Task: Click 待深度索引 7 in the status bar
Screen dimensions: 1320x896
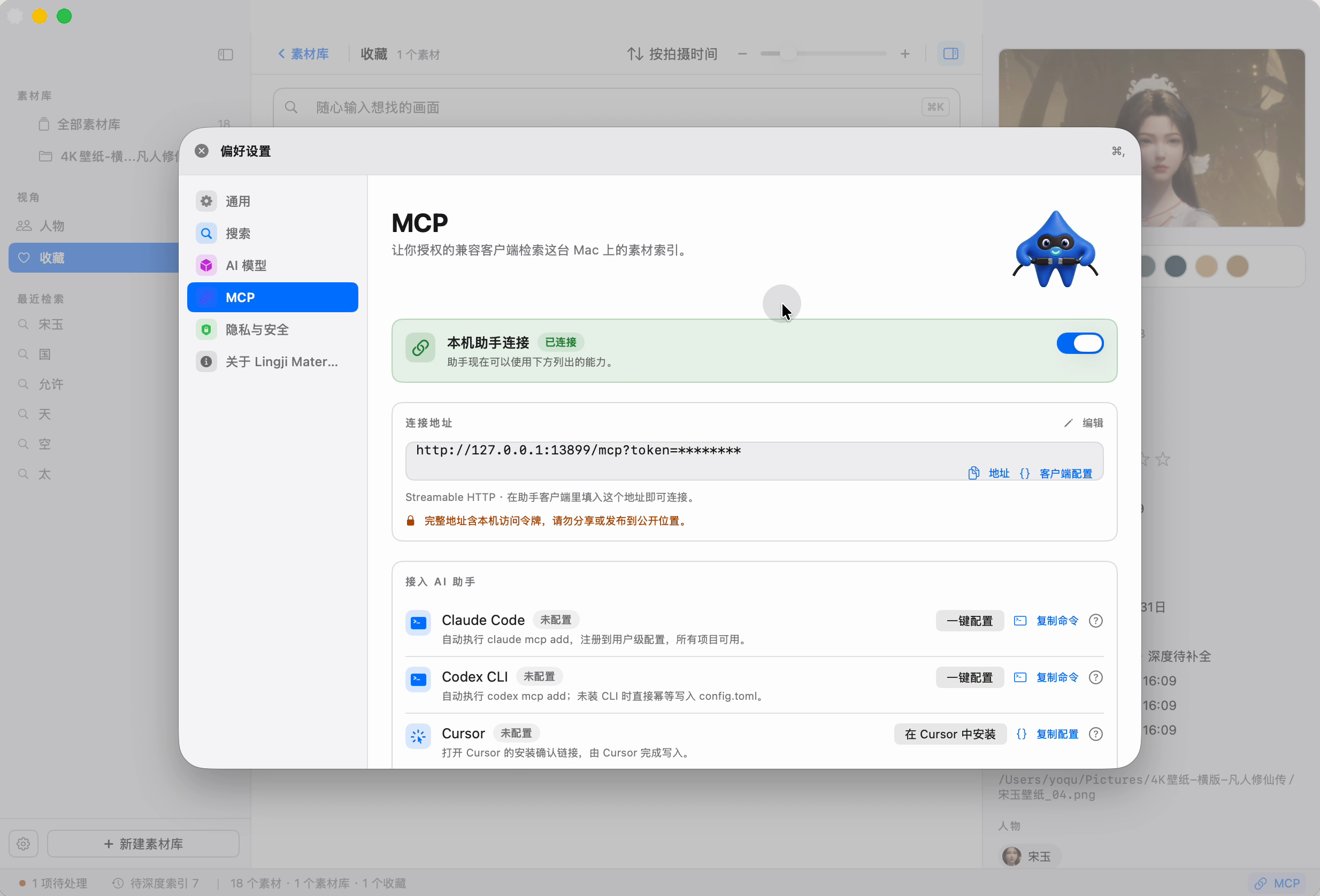Action: point(156,884)
